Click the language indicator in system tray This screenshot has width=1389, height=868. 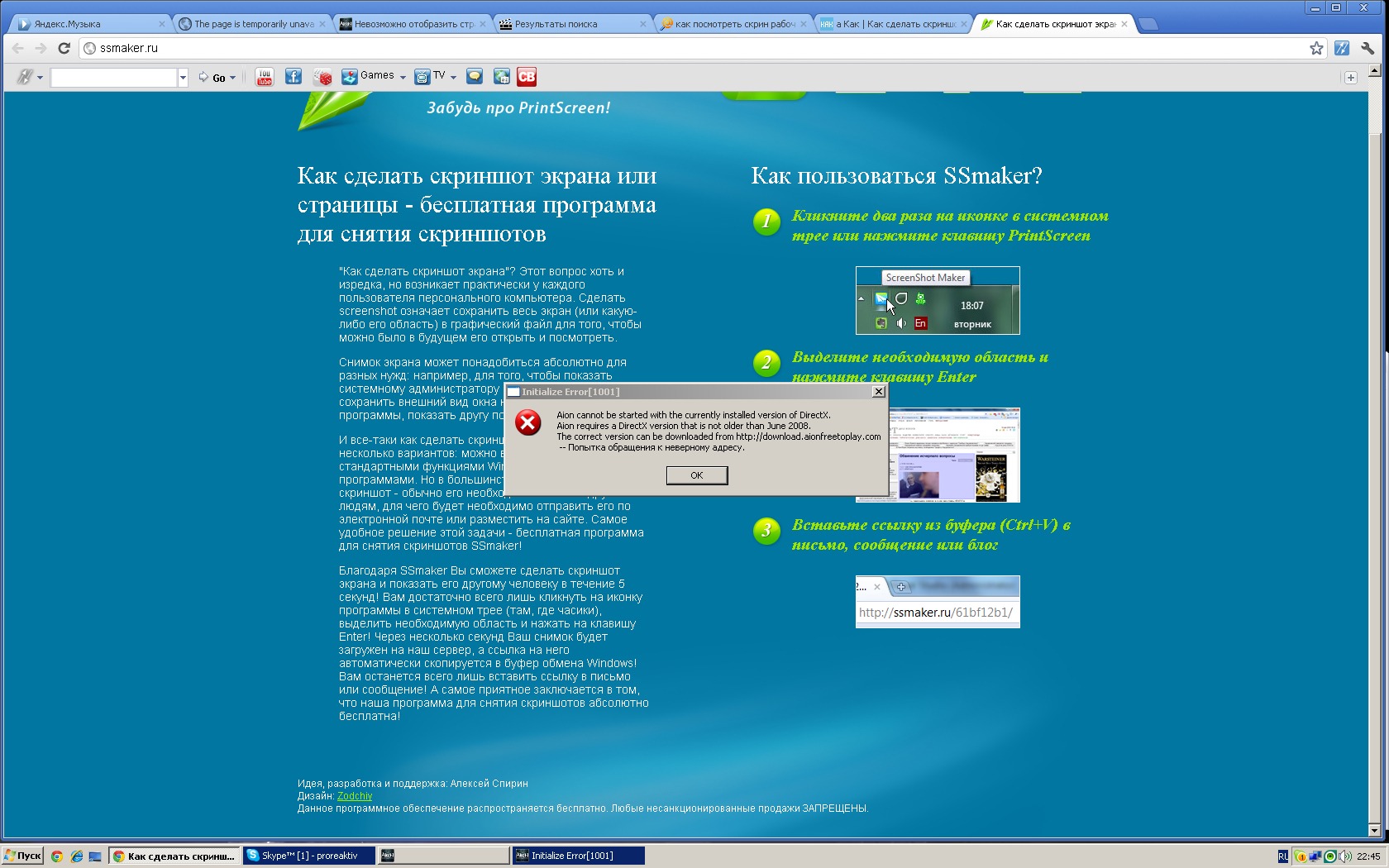coord(1282,856)
